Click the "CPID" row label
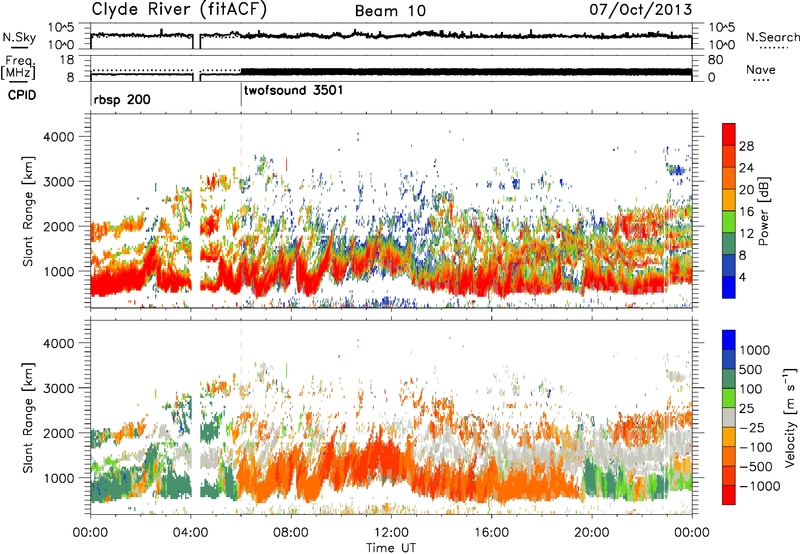 pyautogui.click(x=22, y=95)
